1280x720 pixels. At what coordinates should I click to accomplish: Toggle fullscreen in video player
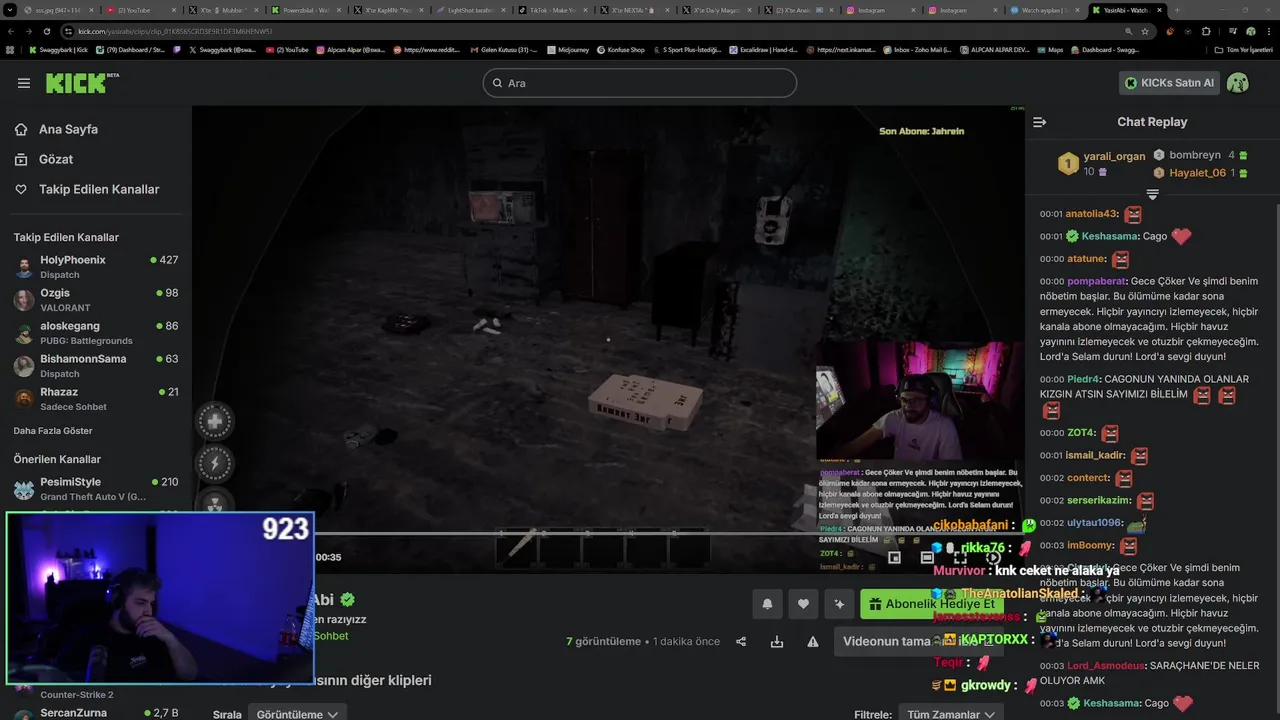960,558
